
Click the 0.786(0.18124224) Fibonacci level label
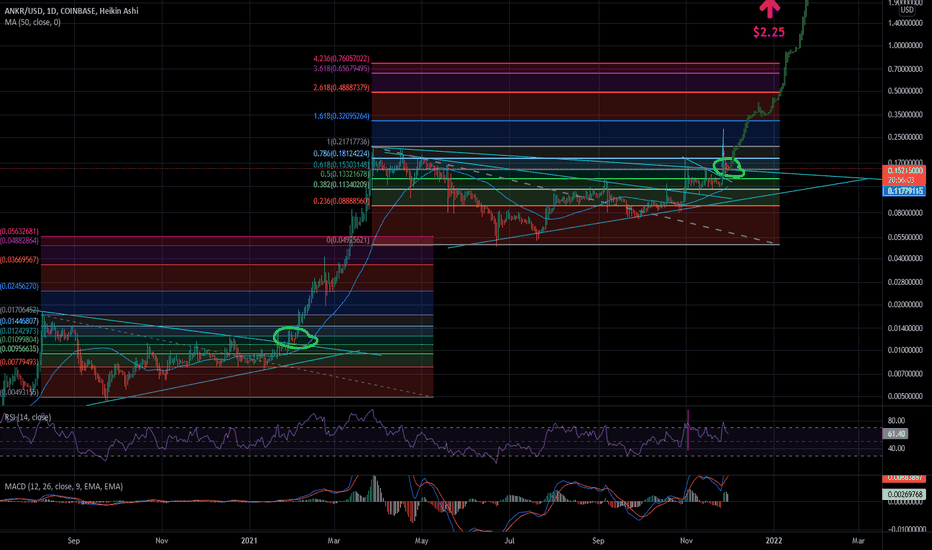tap(341, 154)
